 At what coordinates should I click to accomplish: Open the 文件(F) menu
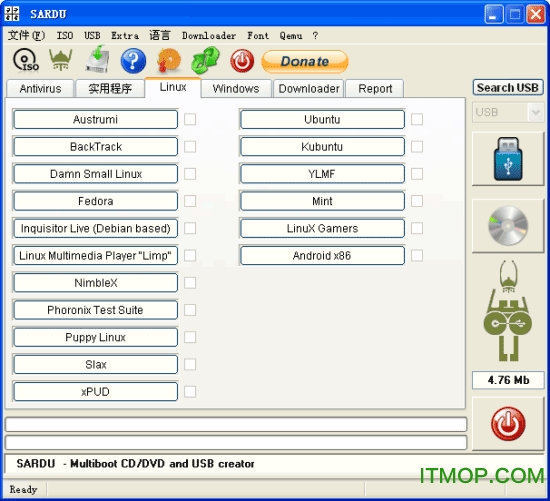(x=26, y=35)
